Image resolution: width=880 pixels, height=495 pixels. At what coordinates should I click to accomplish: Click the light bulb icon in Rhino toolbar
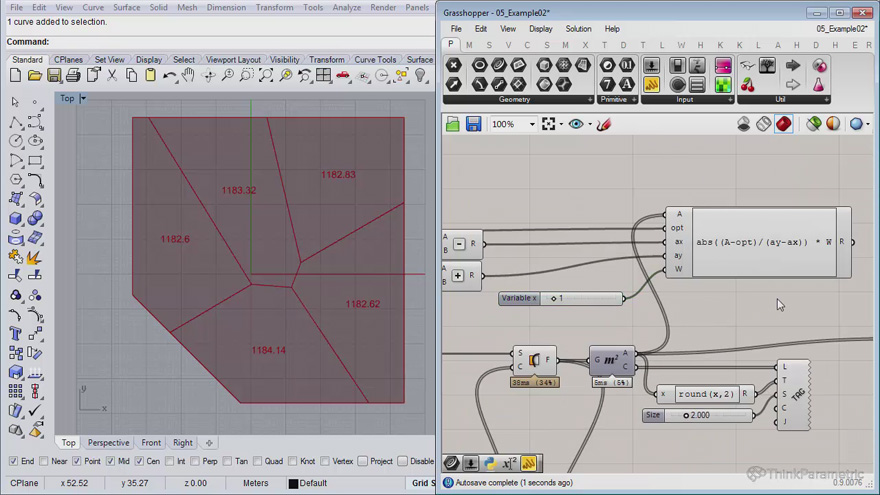420,75
